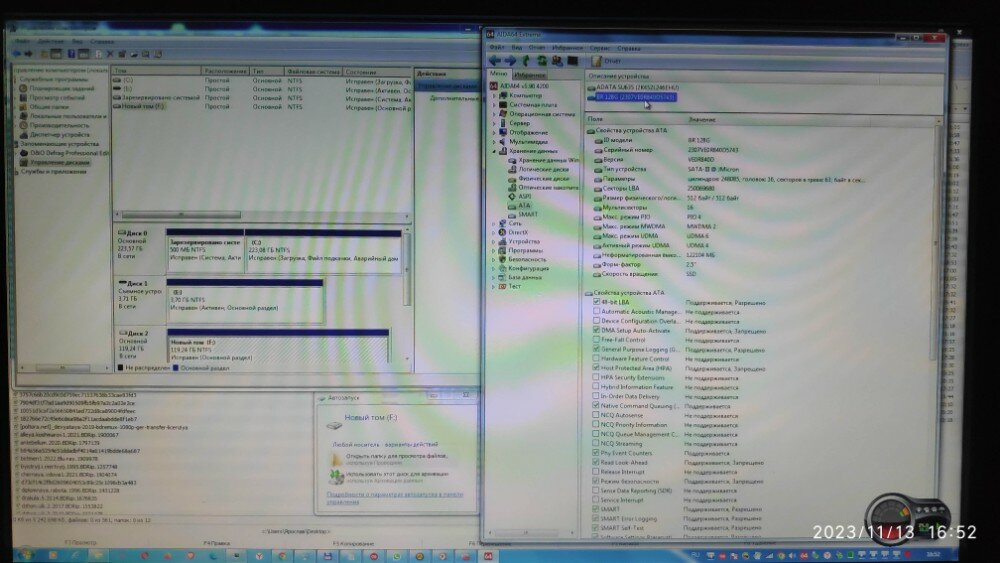Sort by Значение column header in AIDA64
This screenshot has height=563, width=1000.
(810, 119)
